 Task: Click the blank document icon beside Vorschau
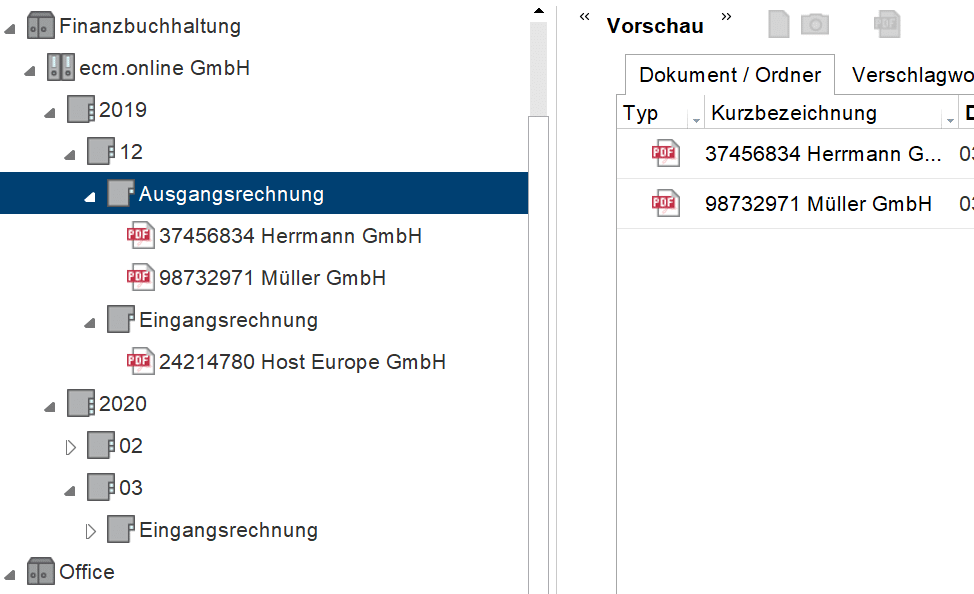click(779, 24)
